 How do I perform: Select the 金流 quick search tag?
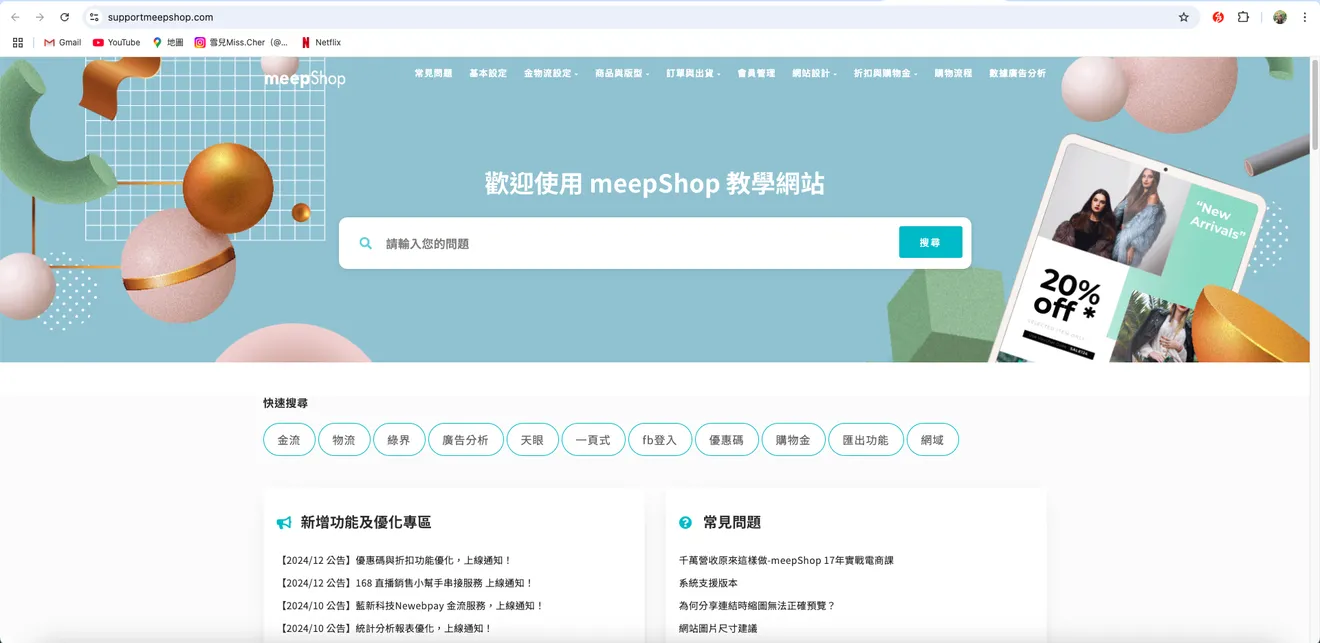click(289, 440)
